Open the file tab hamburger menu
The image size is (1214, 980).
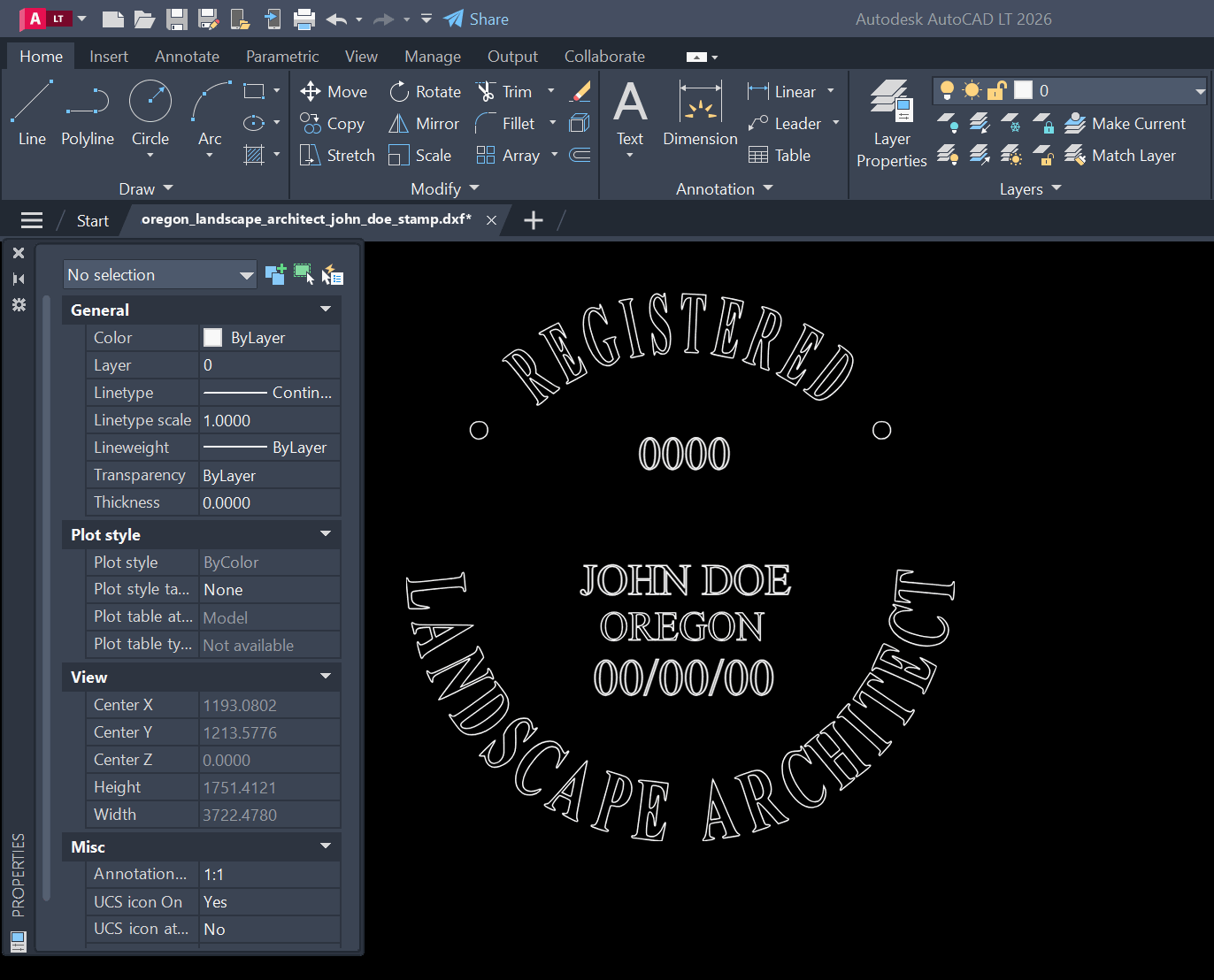tap(32, 220)
